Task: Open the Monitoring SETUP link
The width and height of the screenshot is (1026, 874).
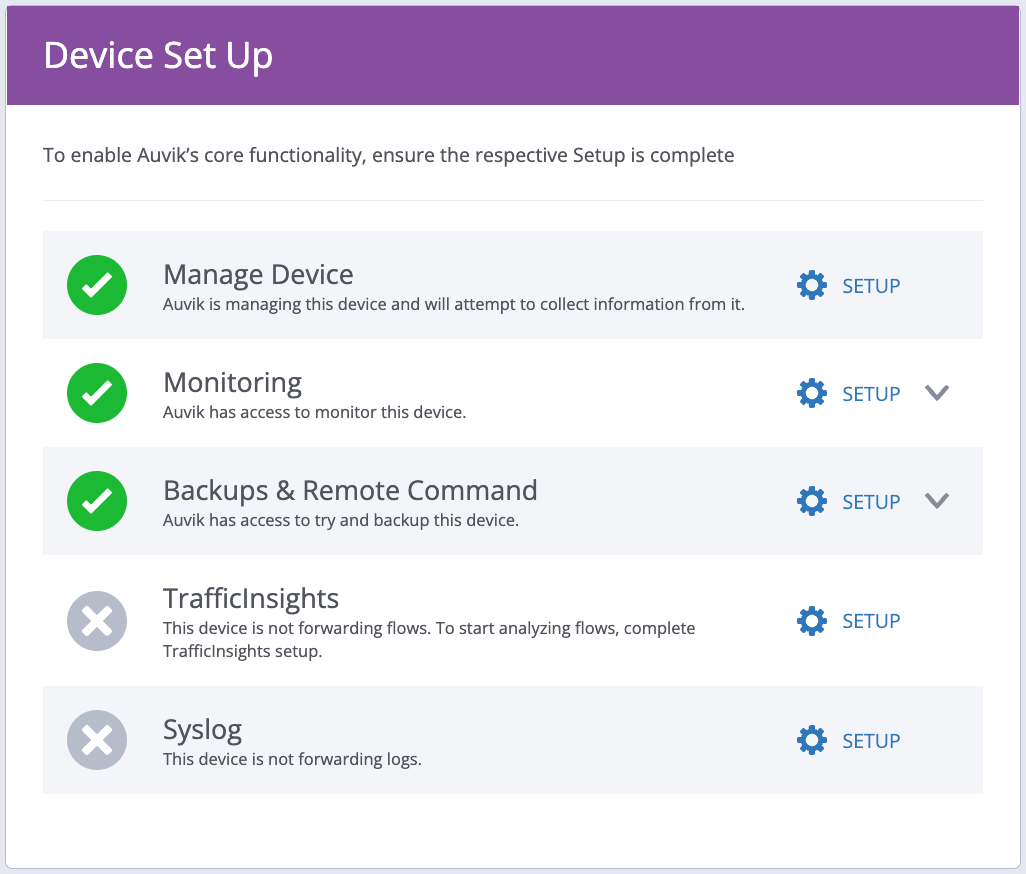Action: click(871, 393)
